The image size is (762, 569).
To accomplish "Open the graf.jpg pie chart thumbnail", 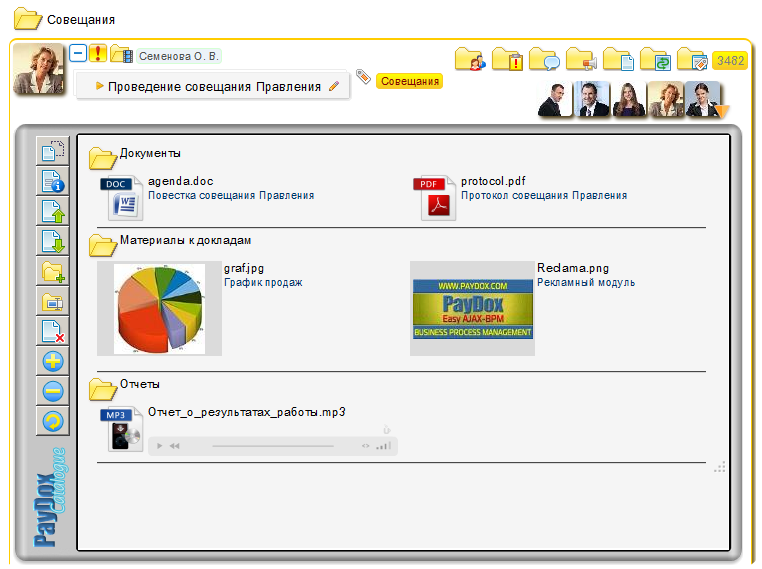I will point(159,308).
